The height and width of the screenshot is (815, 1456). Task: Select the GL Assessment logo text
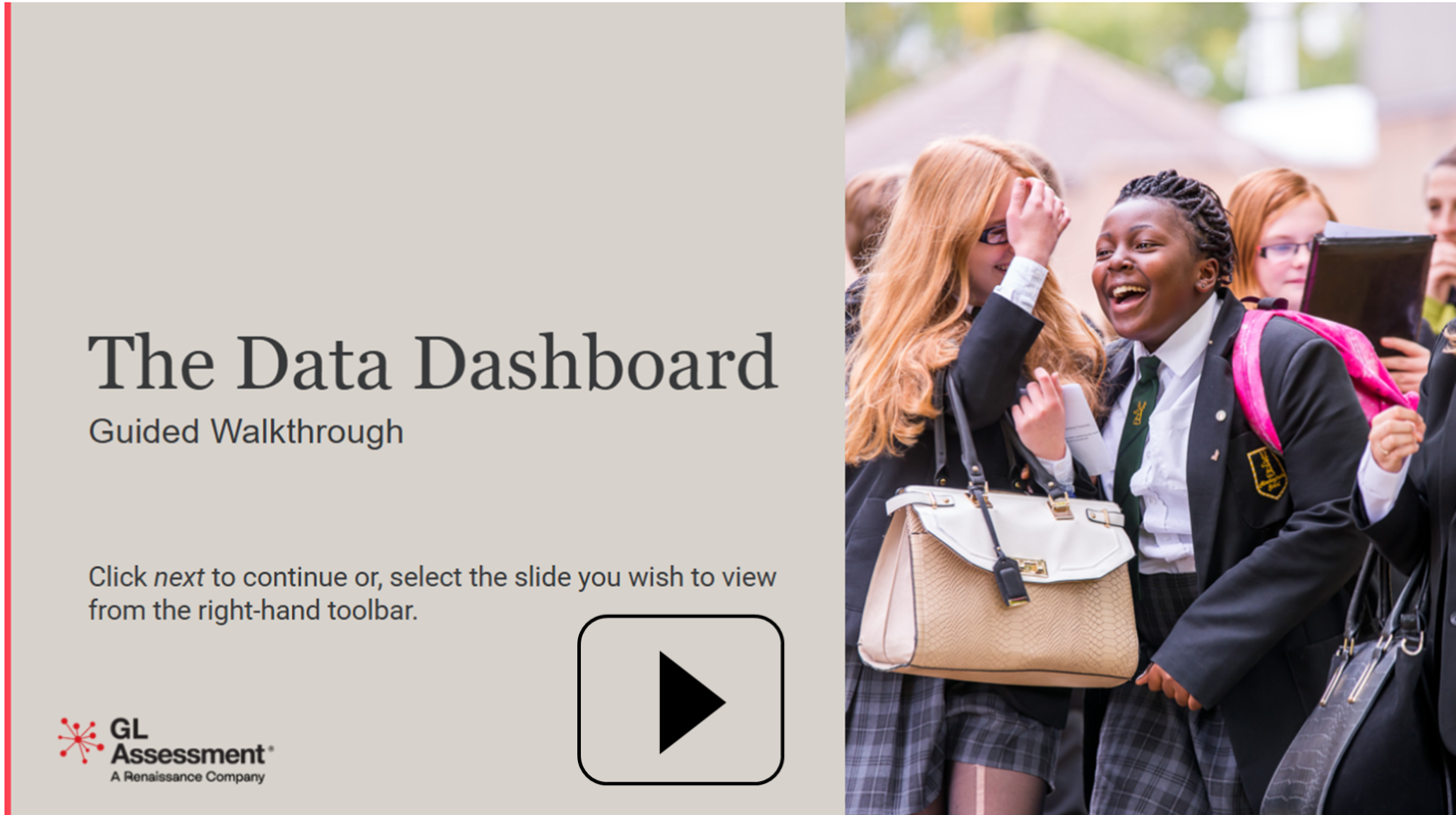point(188,741)
